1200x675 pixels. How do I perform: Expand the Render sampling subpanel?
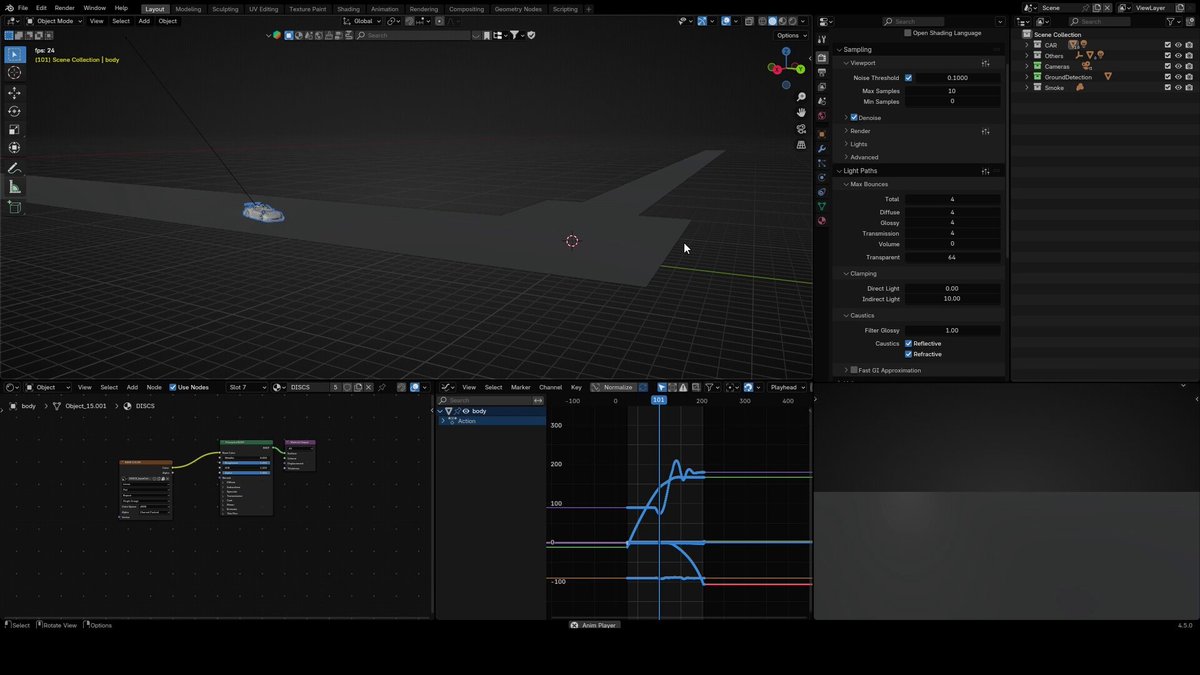(846, 131)
